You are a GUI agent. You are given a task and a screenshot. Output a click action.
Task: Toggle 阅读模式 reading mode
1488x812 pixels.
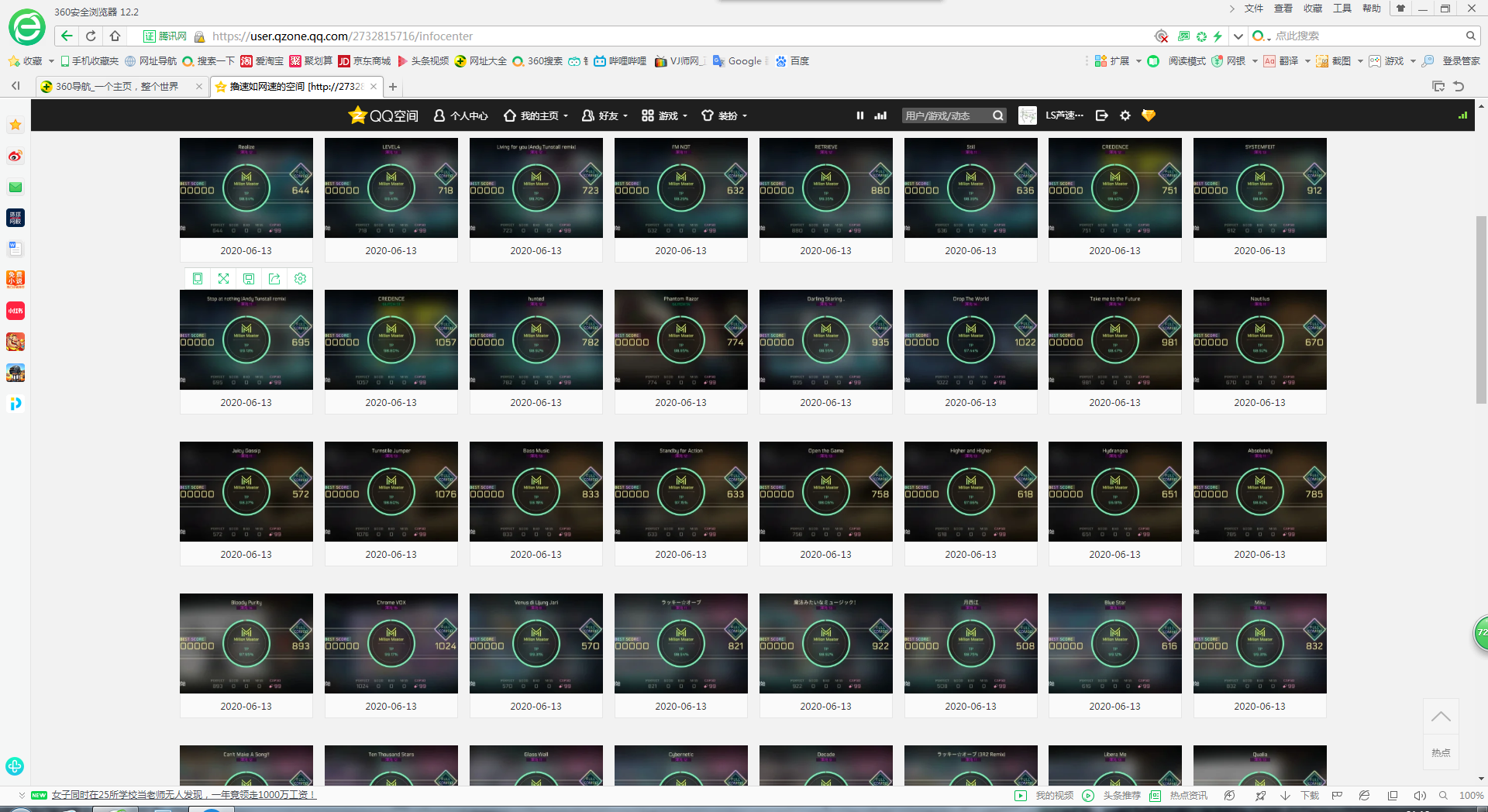1176,61
